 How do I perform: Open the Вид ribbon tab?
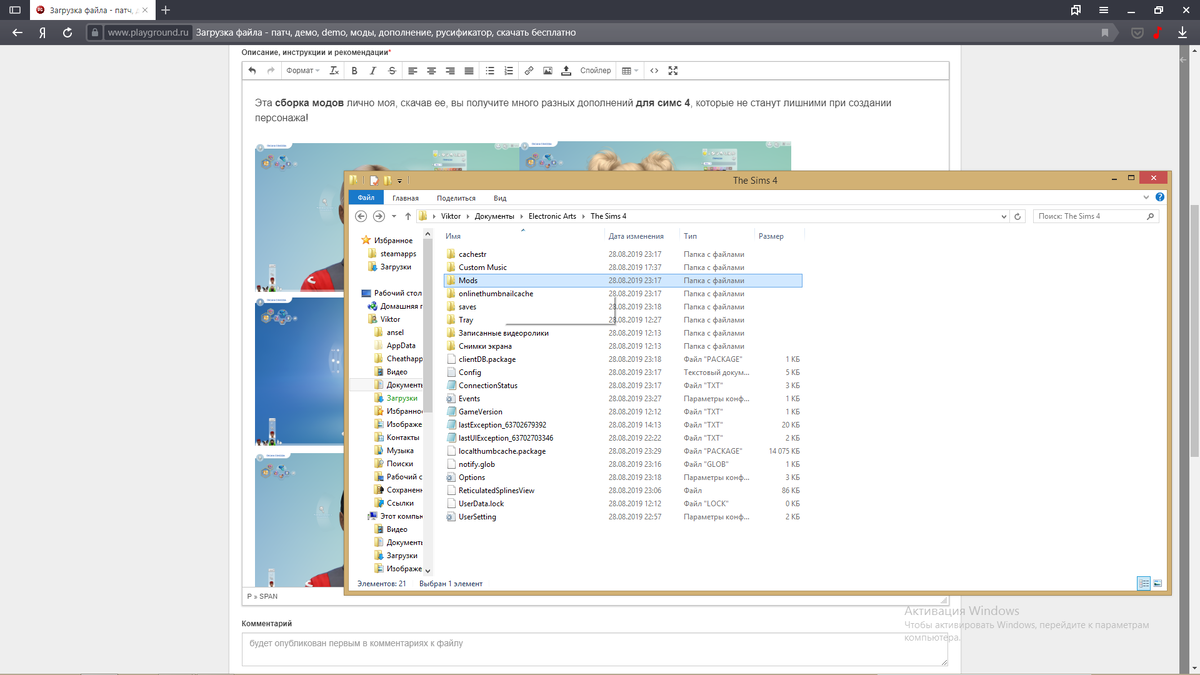[500, 198]
